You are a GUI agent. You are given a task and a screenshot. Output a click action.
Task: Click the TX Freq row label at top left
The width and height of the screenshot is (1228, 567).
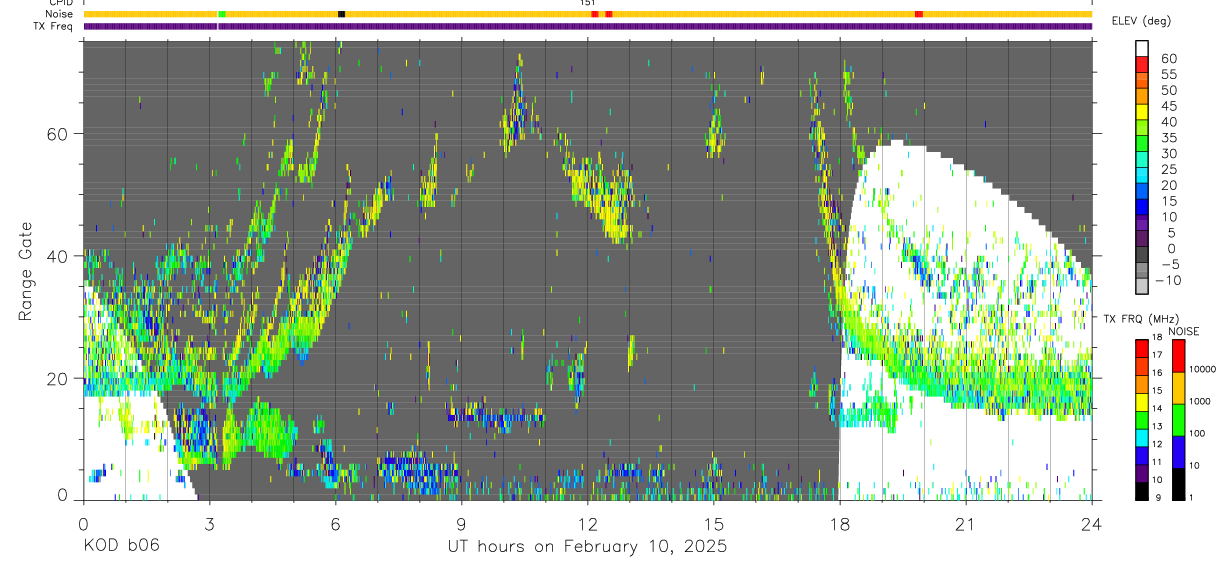(53, 26)
